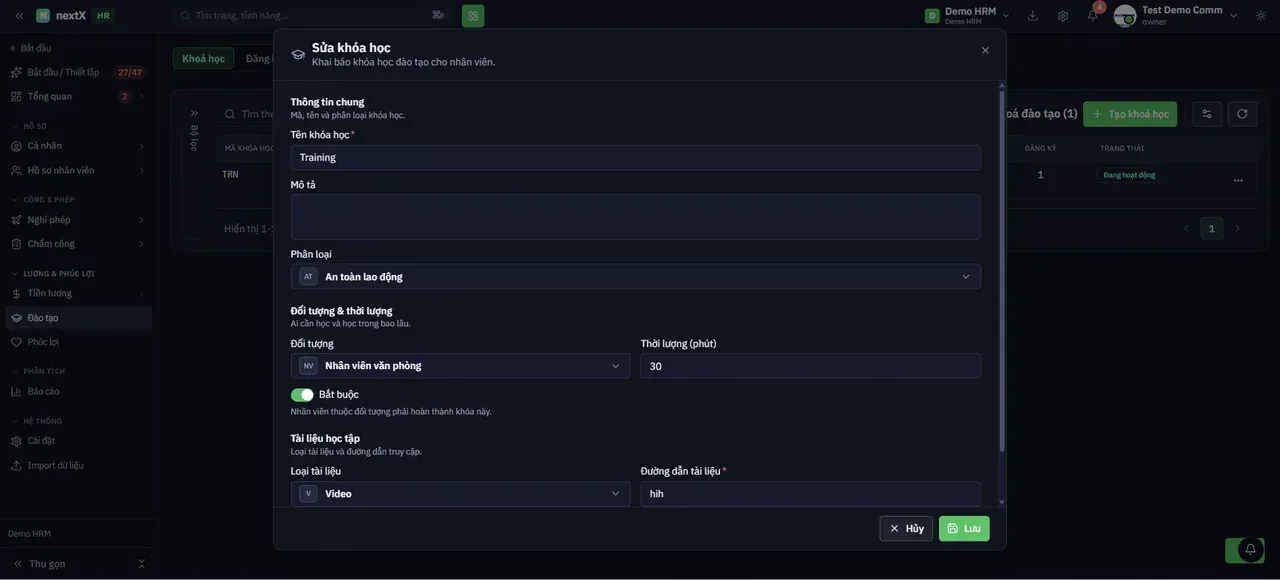Open the three-dot menu for TRN row

[x=1238, y=180]
